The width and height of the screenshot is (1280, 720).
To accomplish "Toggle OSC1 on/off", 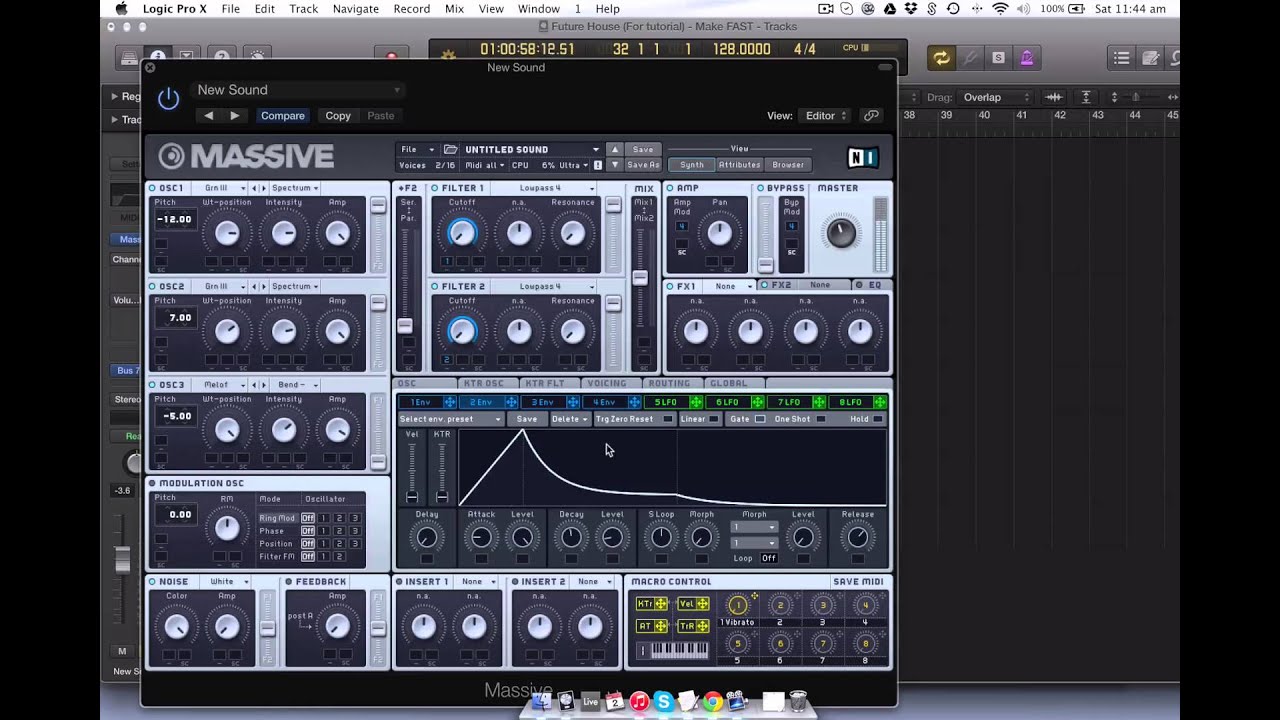I will [x=153, y=188].
